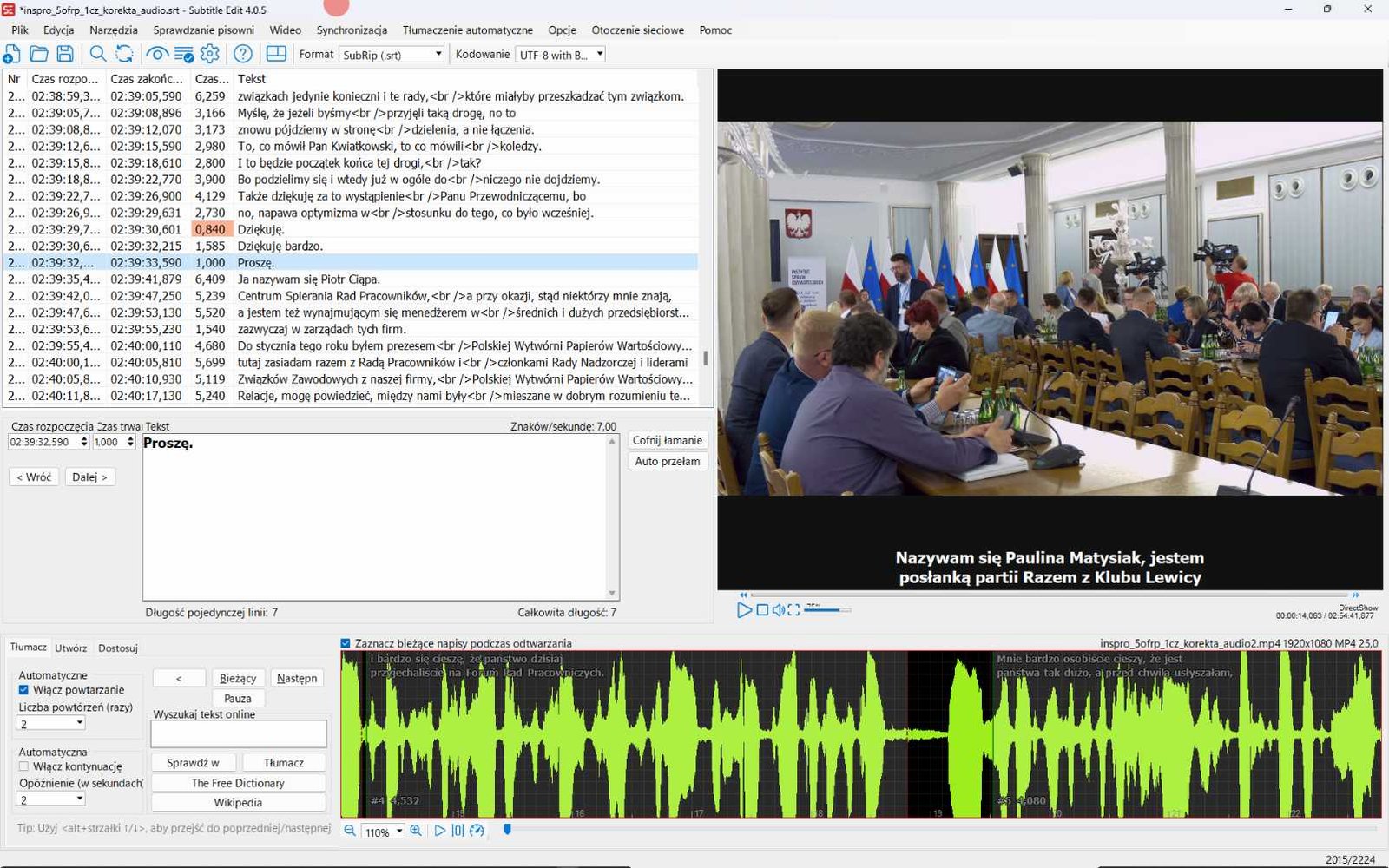Play the video in player

(x=744, y=610)
